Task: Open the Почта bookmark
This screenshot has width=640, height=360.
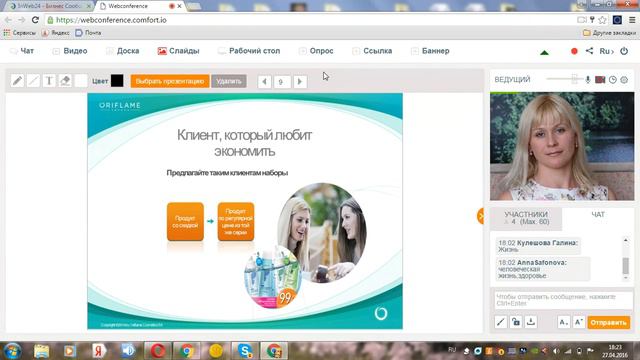Action: (88, 33)
